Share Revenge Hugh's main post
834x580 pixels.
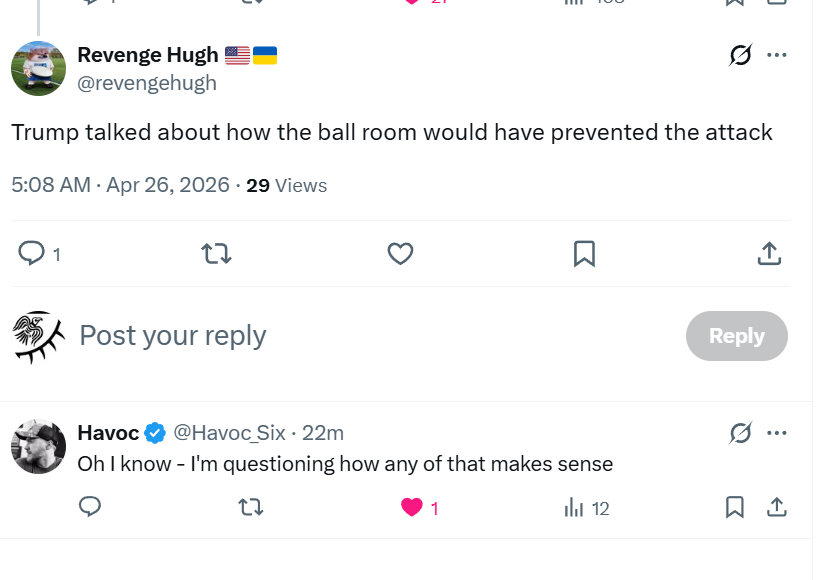769,253
